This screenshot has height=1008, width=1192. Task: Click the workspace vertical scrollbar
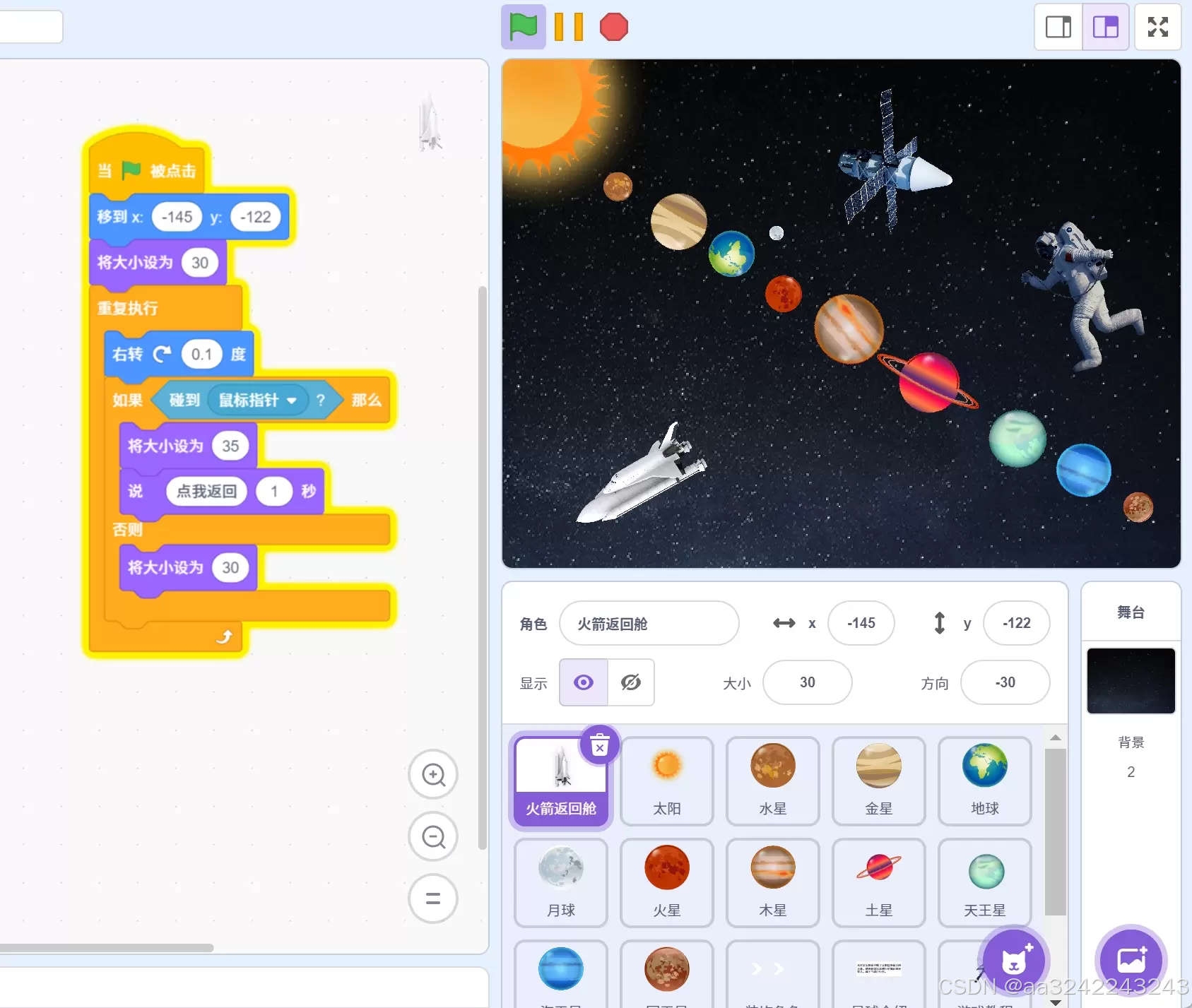(x=483, y=567)
